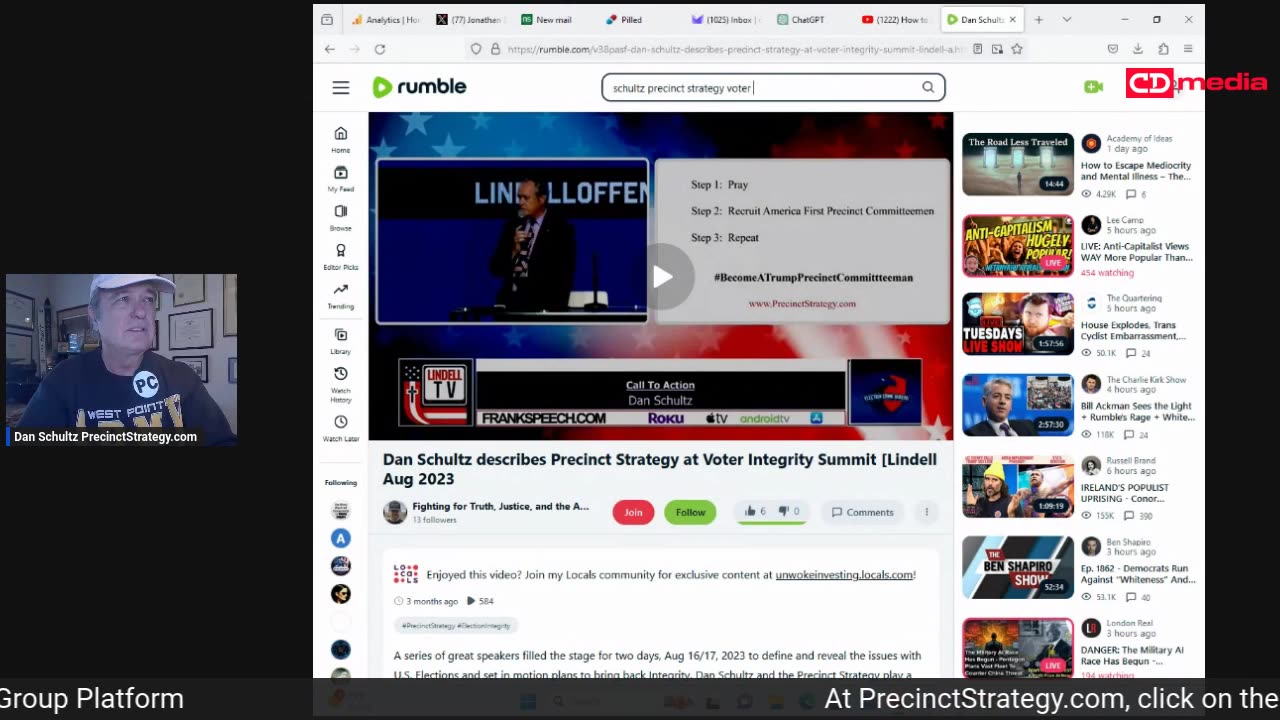
Task: Open Fighting for Truth, Justice channel name
Action: [501, 507]
